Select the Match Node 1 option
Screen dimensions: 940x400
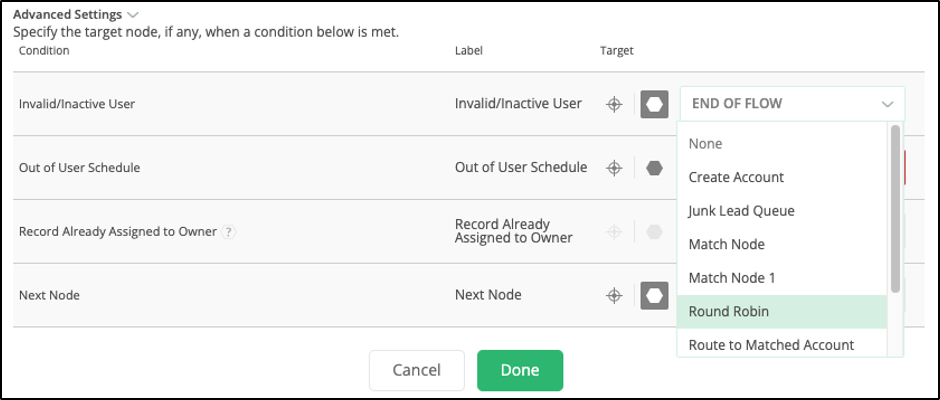click(x=732, y=278)
